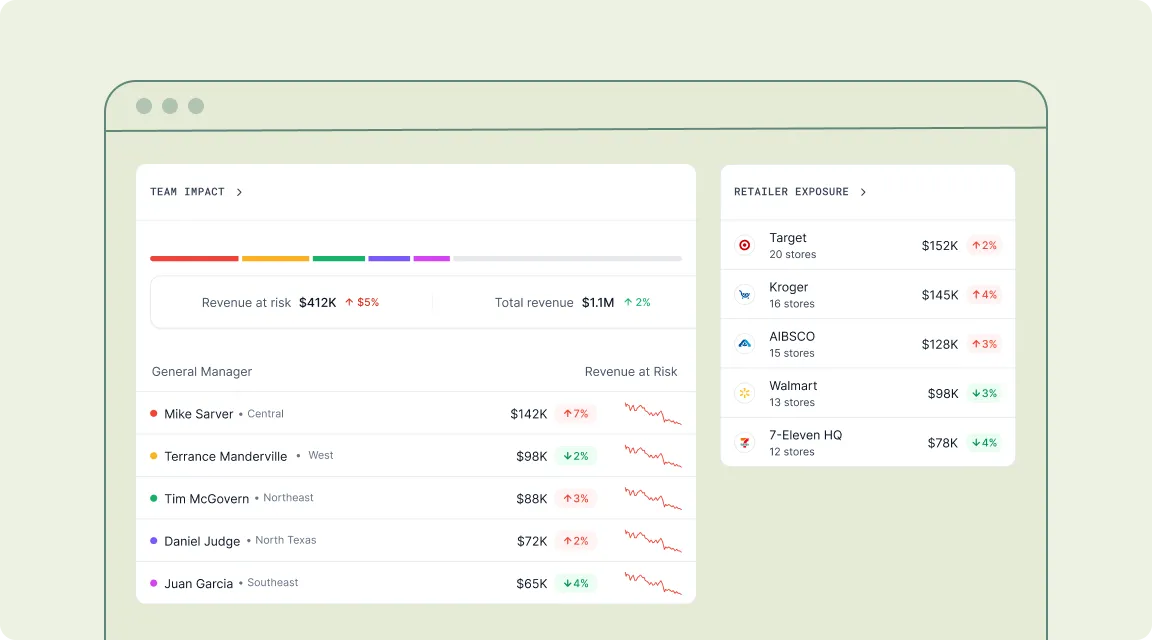Open the RETAILER EXPOSURE header link

pos(791,192)
